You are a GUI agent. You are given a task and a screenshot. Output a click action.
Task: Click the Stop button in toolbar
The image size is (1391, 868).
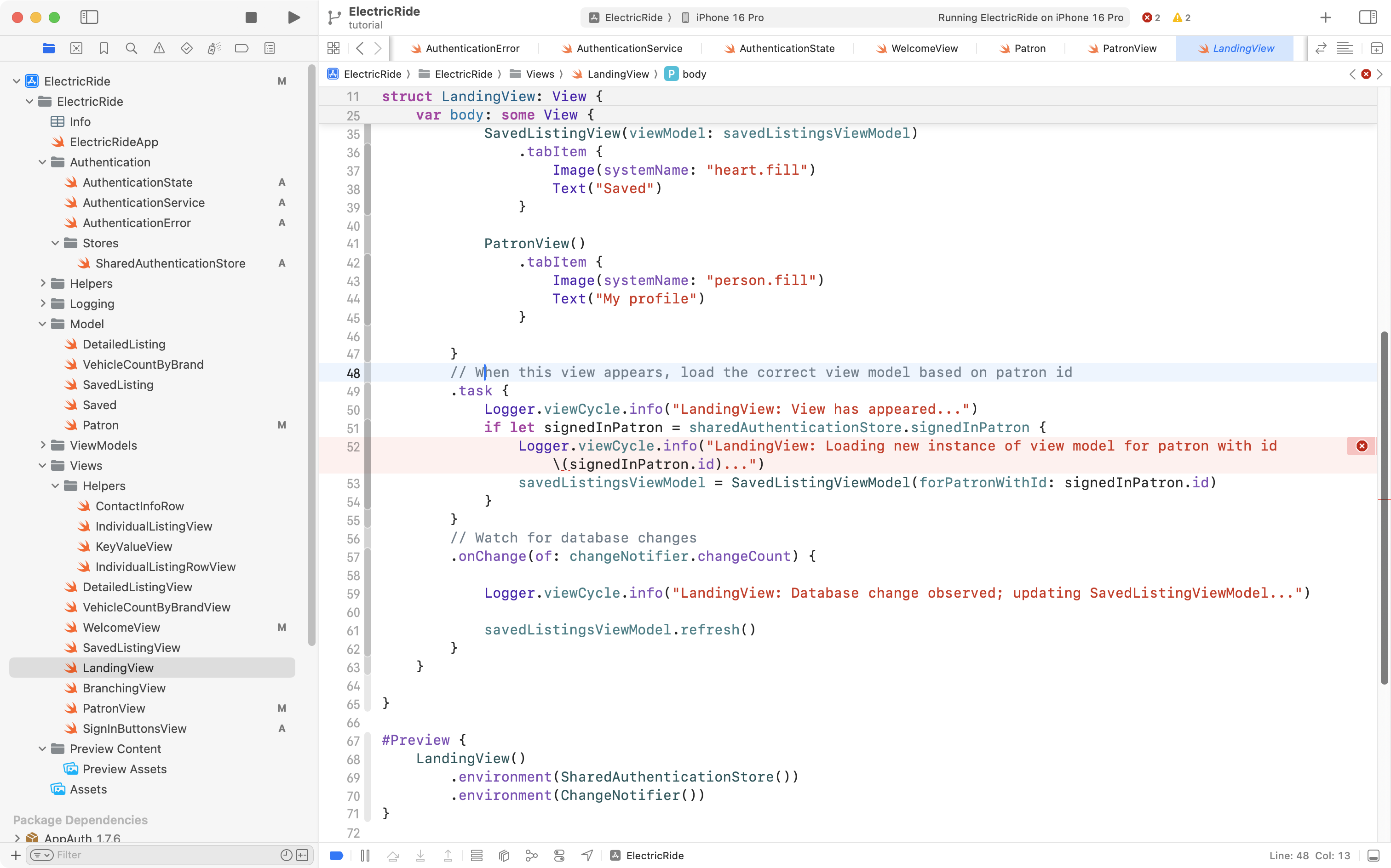click(x=251, y=17)
